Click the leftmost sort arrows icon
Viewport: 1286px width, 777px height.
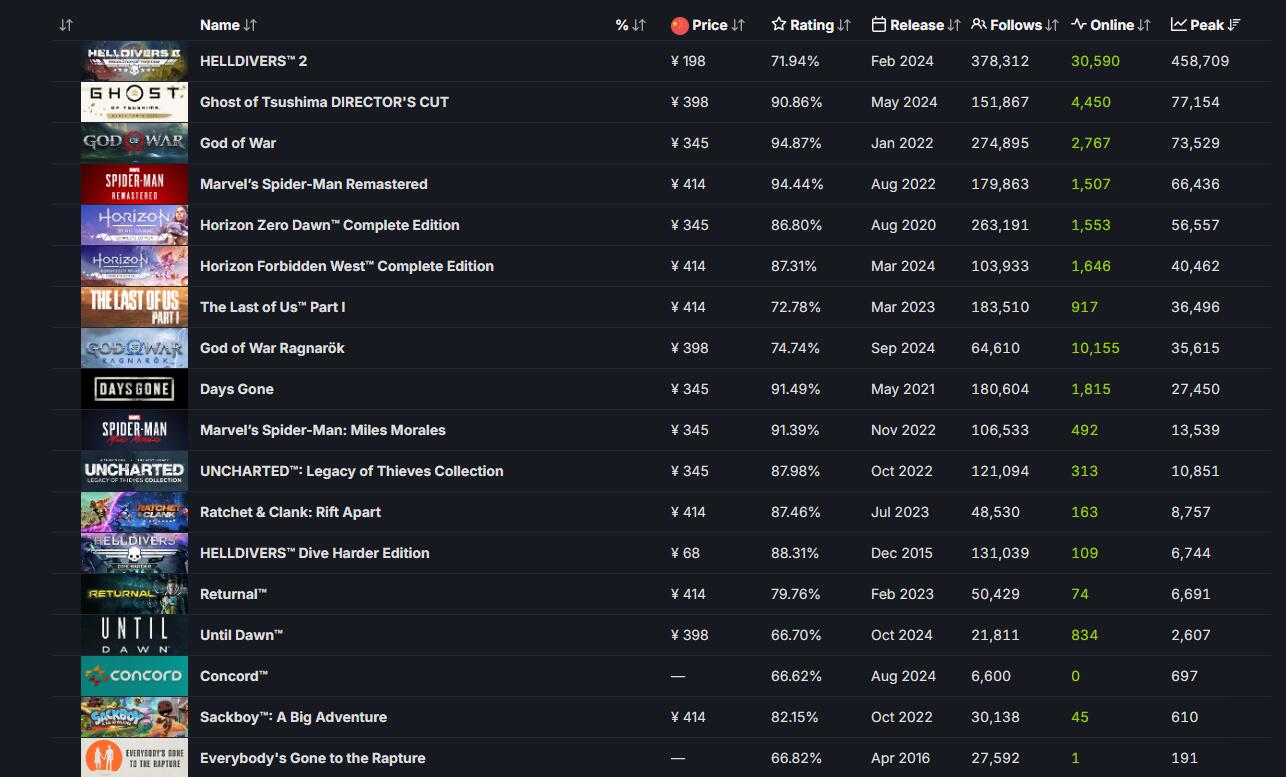[66, 25]
